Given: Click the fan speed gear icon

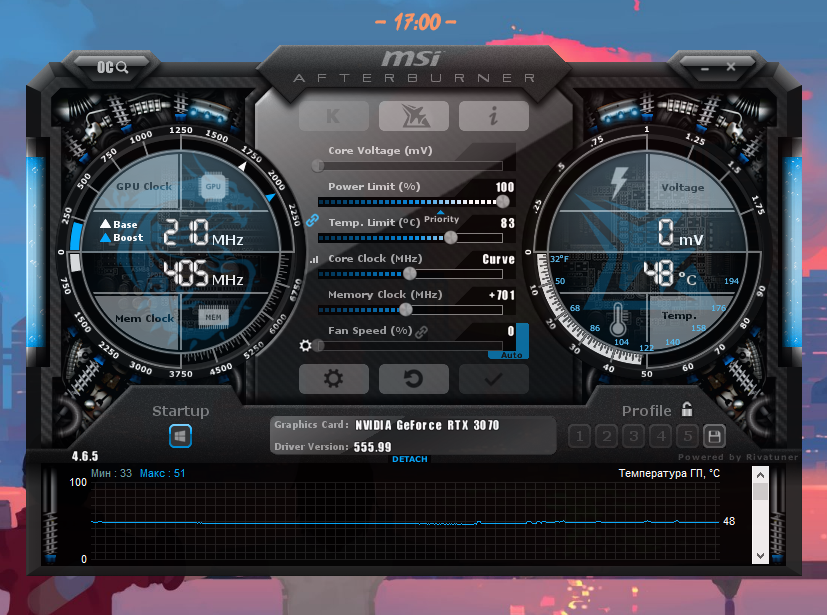Looking at the screenshot, I should pos(305,345).
